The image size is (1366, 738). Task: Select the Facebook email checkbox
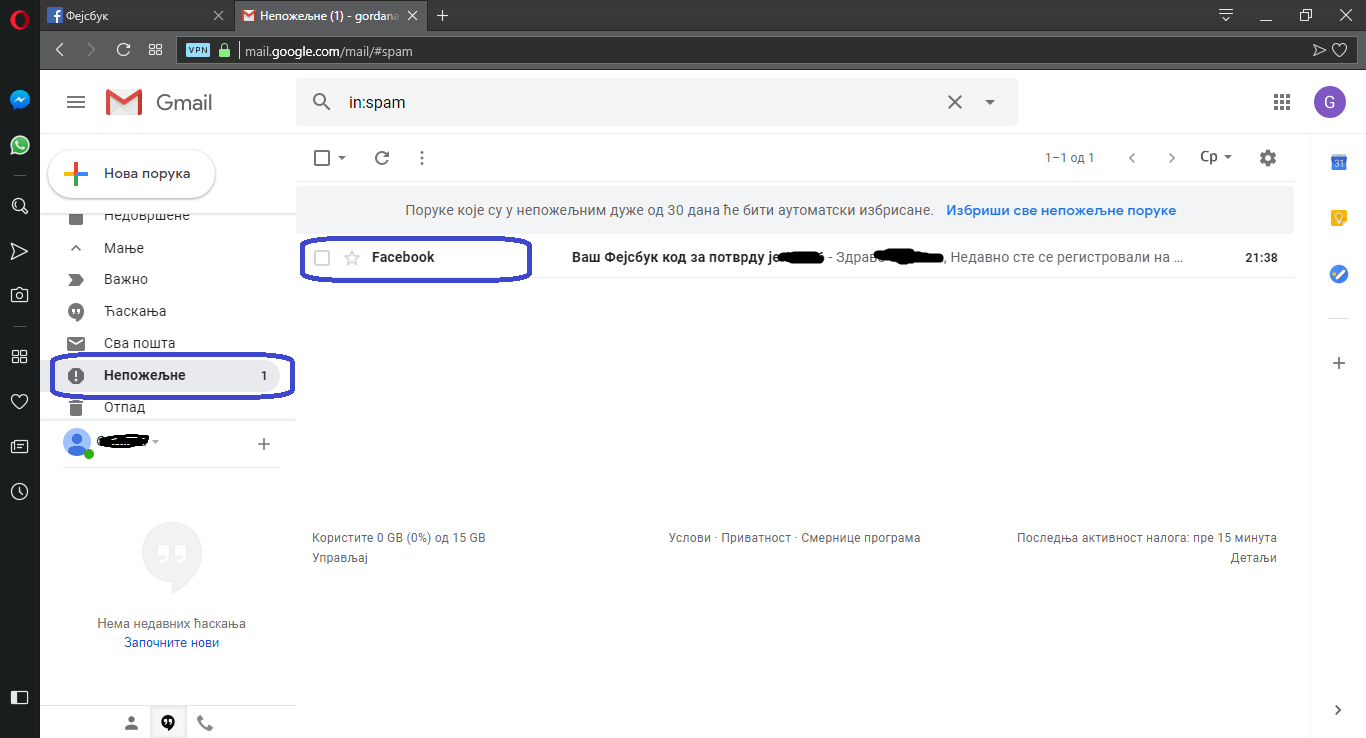pos(321,257)
